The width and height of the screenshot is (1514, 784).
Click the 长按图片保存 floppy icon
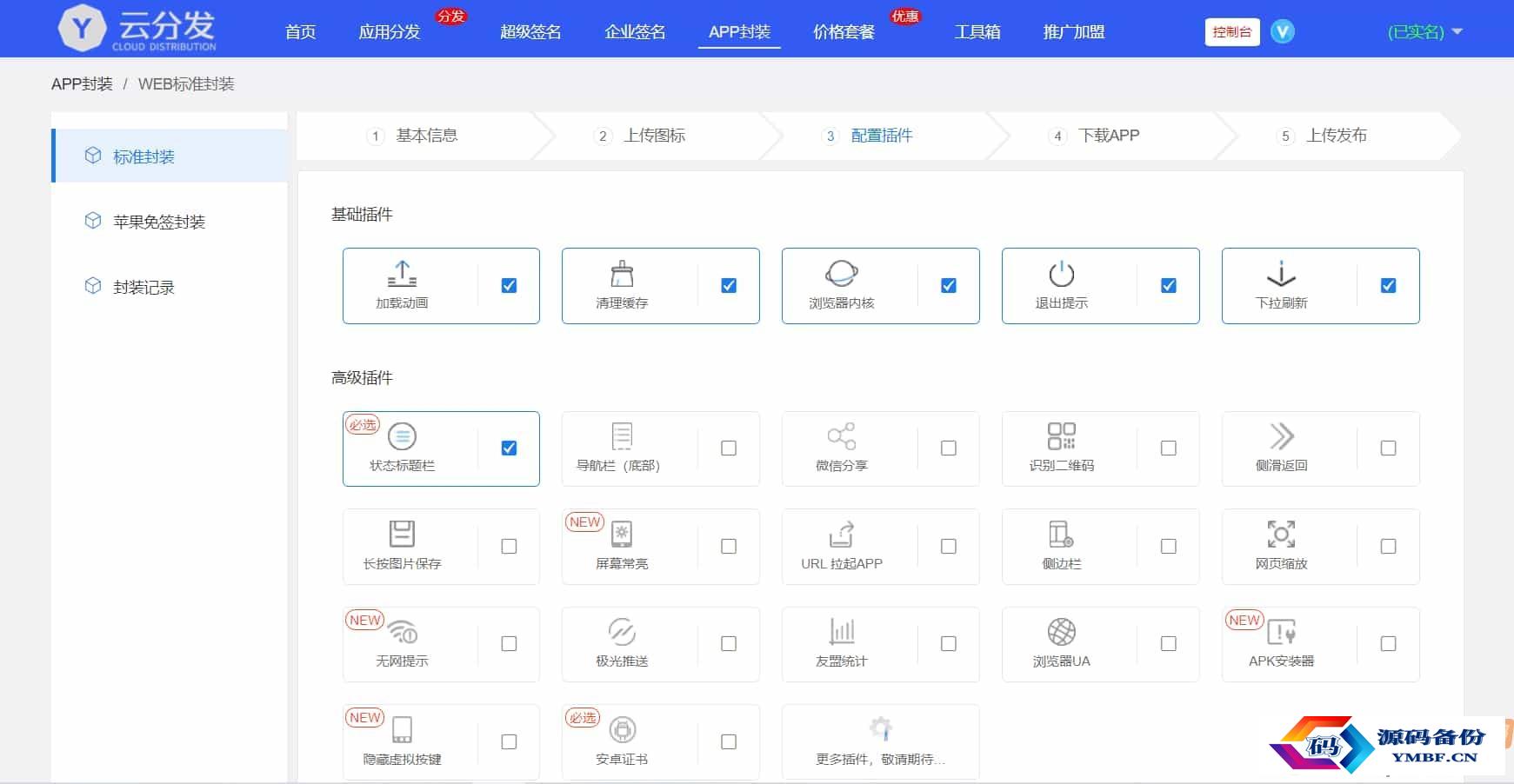point(402,534)
